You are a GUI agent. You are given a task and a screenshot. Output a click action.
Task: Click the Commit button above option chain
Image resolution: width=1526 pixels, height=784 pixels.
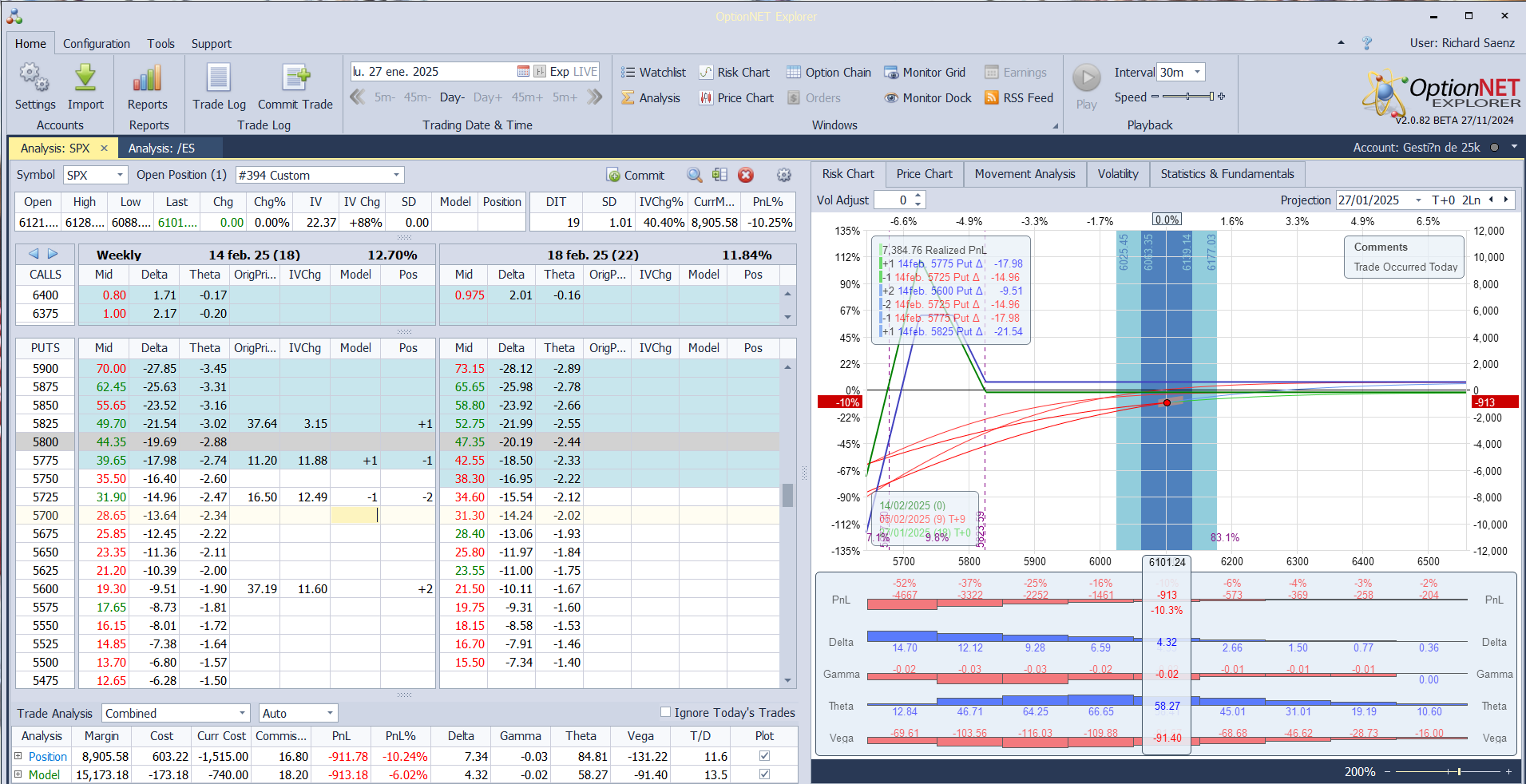click(x=636, y=175)
